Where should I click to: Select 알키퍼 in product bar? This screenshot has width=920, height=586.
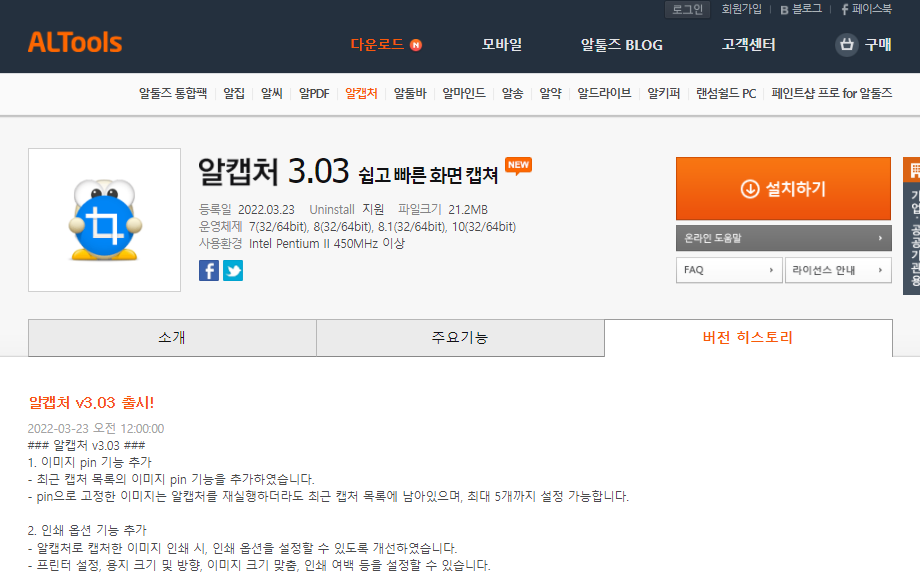click(x=663, y=93)
